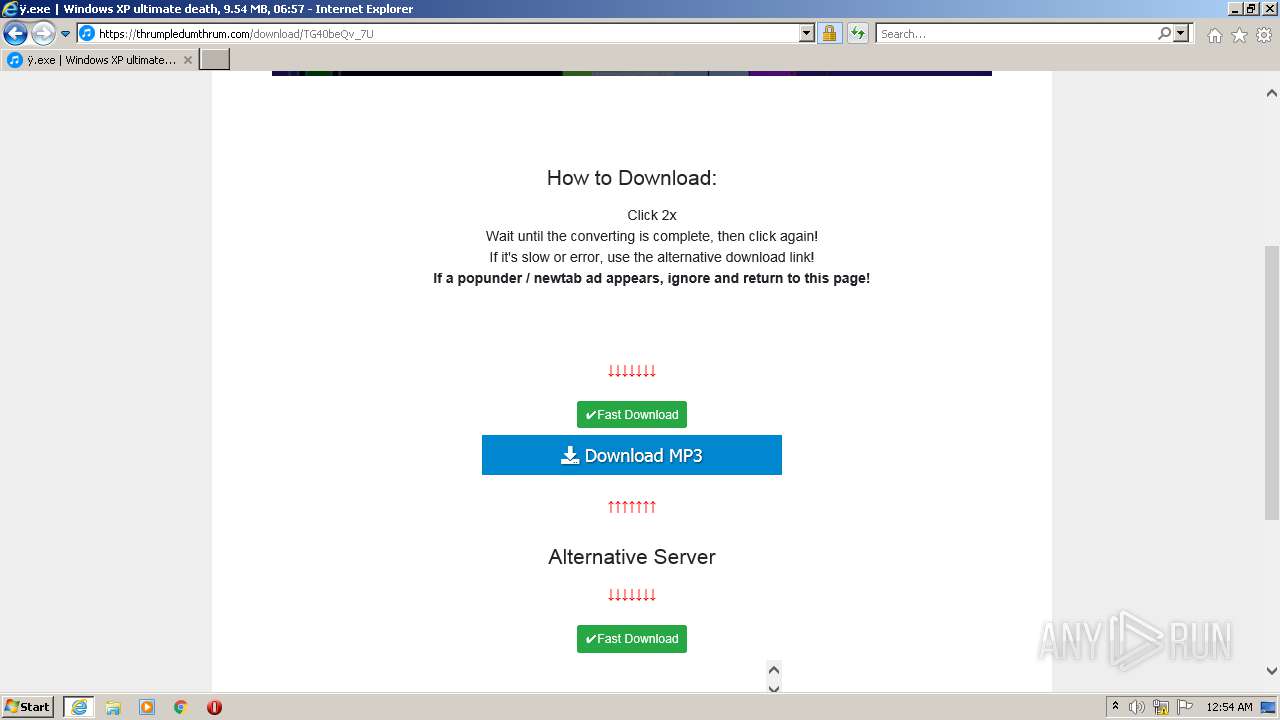The image size is (1280, 720).
Task: Open the red security taskbar icon
Action: 214,707
